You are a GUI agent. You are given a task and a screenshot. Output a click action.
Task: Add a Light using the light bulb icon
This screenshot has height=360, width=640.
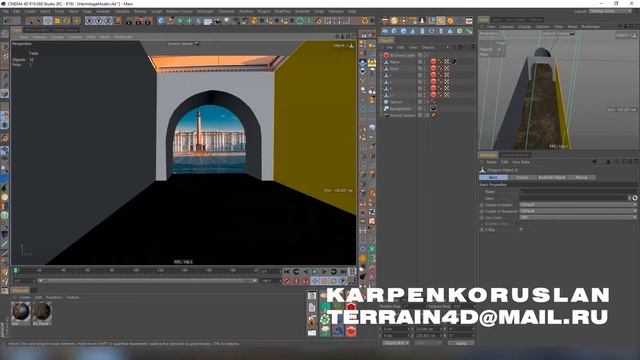click(227, 21)
